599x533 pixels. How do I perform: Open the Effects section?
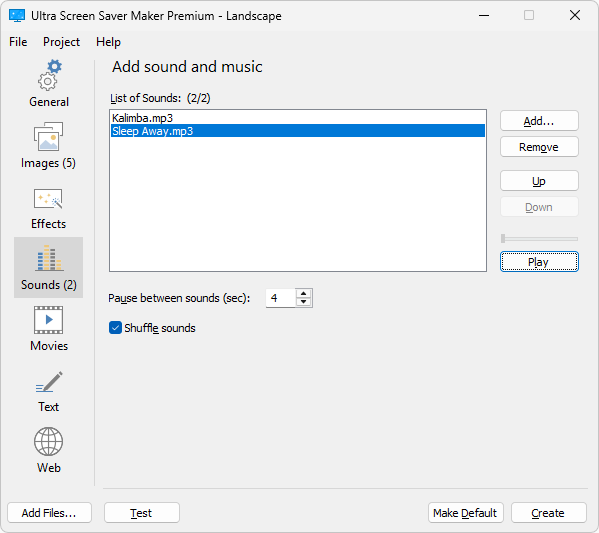pyautogui.click(x=49, y=206)
